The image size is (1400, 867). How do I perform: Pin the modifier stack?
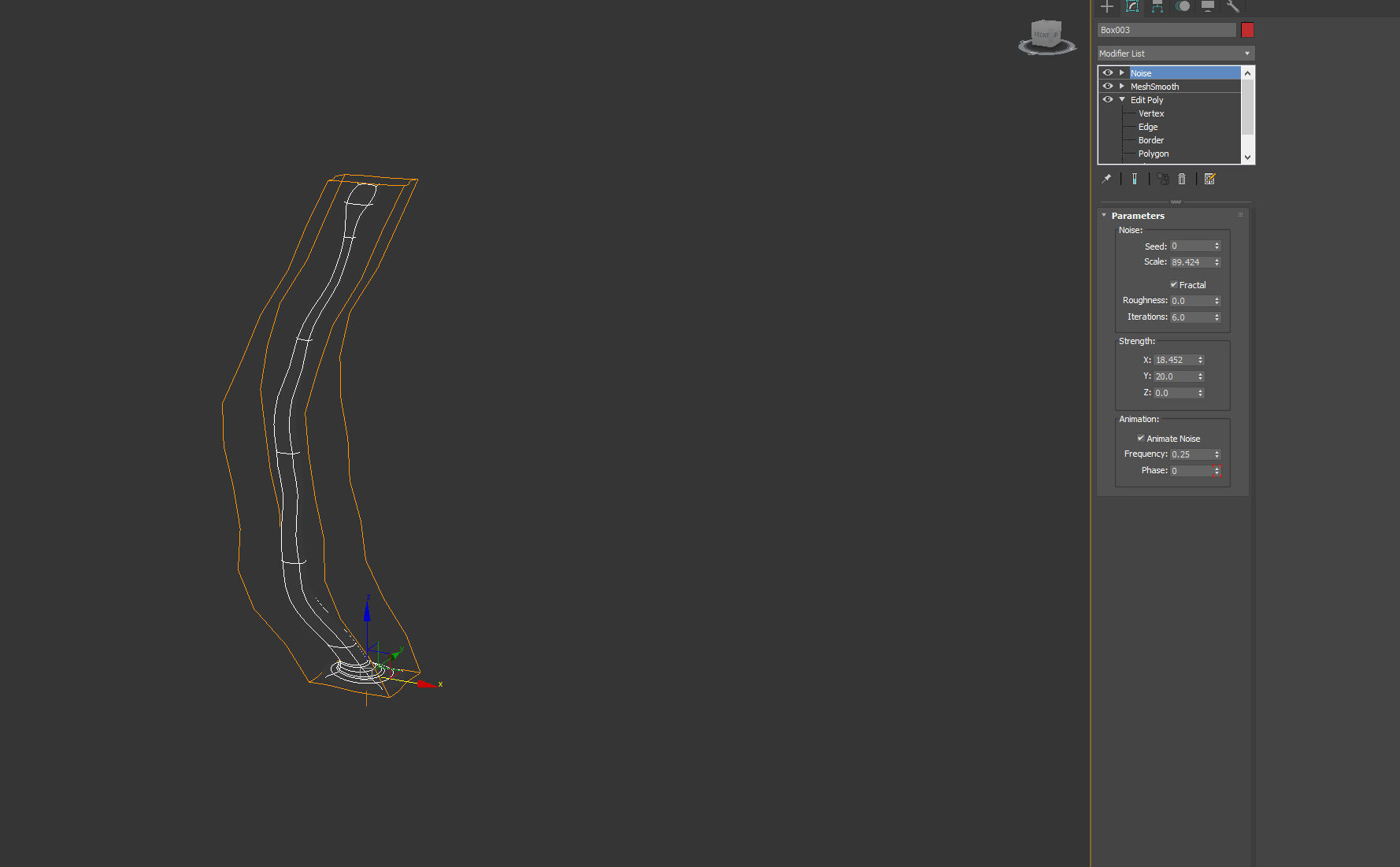pyautogui.click(x=1106, y=179)
